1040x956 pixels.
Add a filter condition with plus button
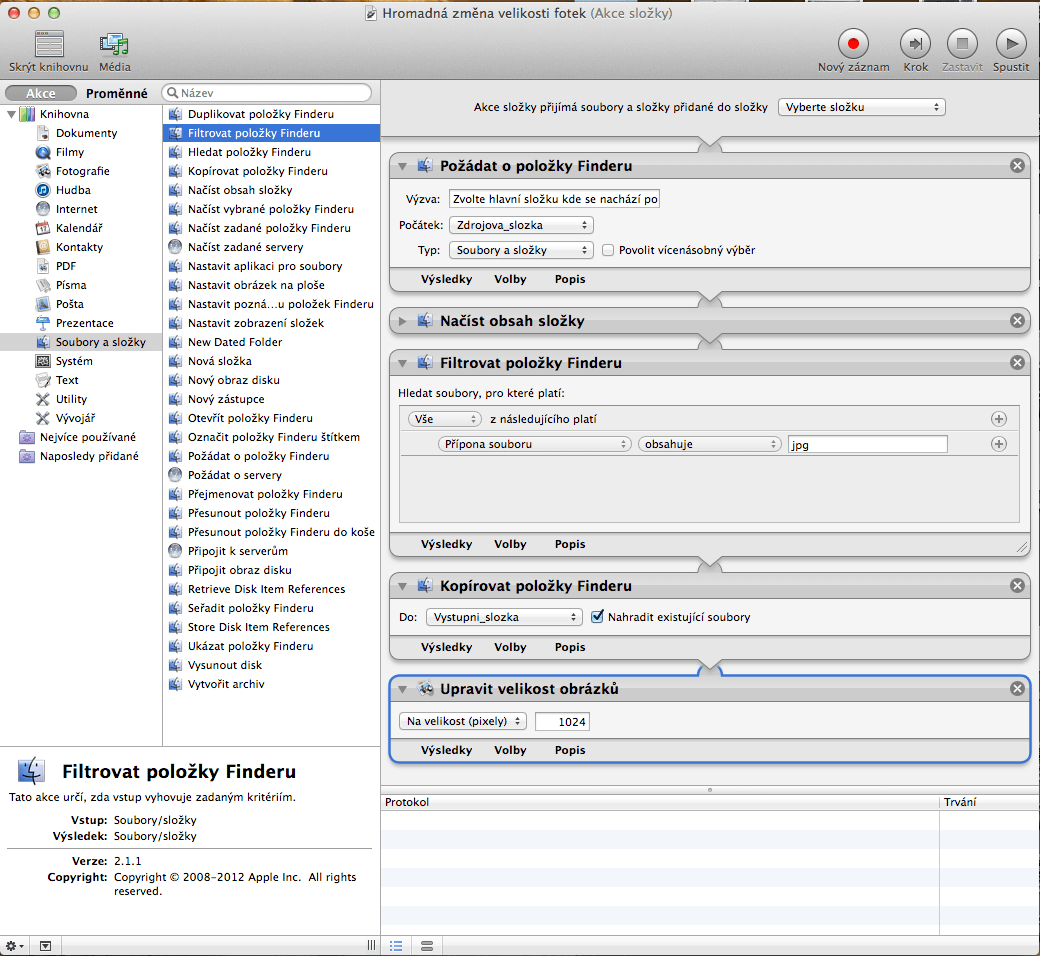tap(998, 444)
